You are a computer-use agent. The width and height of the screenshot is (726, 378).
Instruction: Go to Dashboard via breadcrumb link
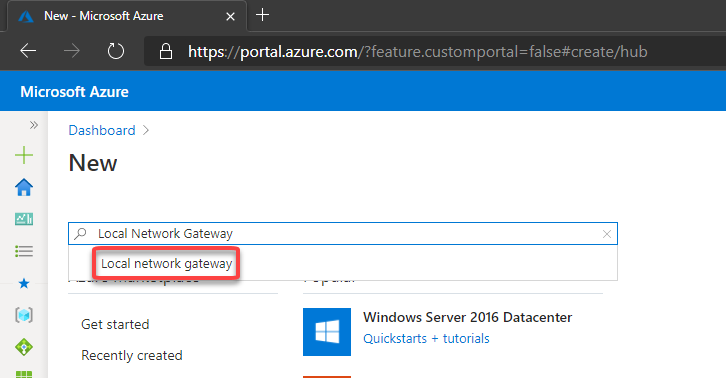point(102,130)
